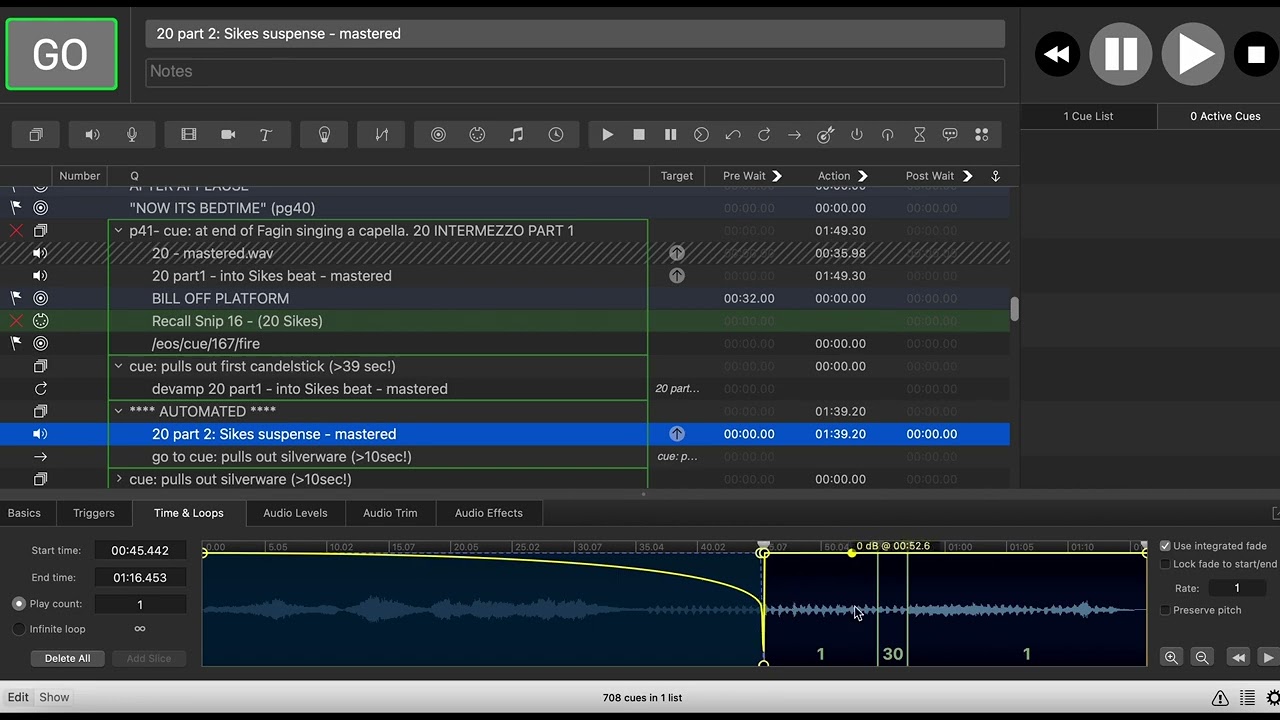This screenshot has height=720, width=1280.
Task: Enable Lock fade to start/end
Action: (1165, 564)
